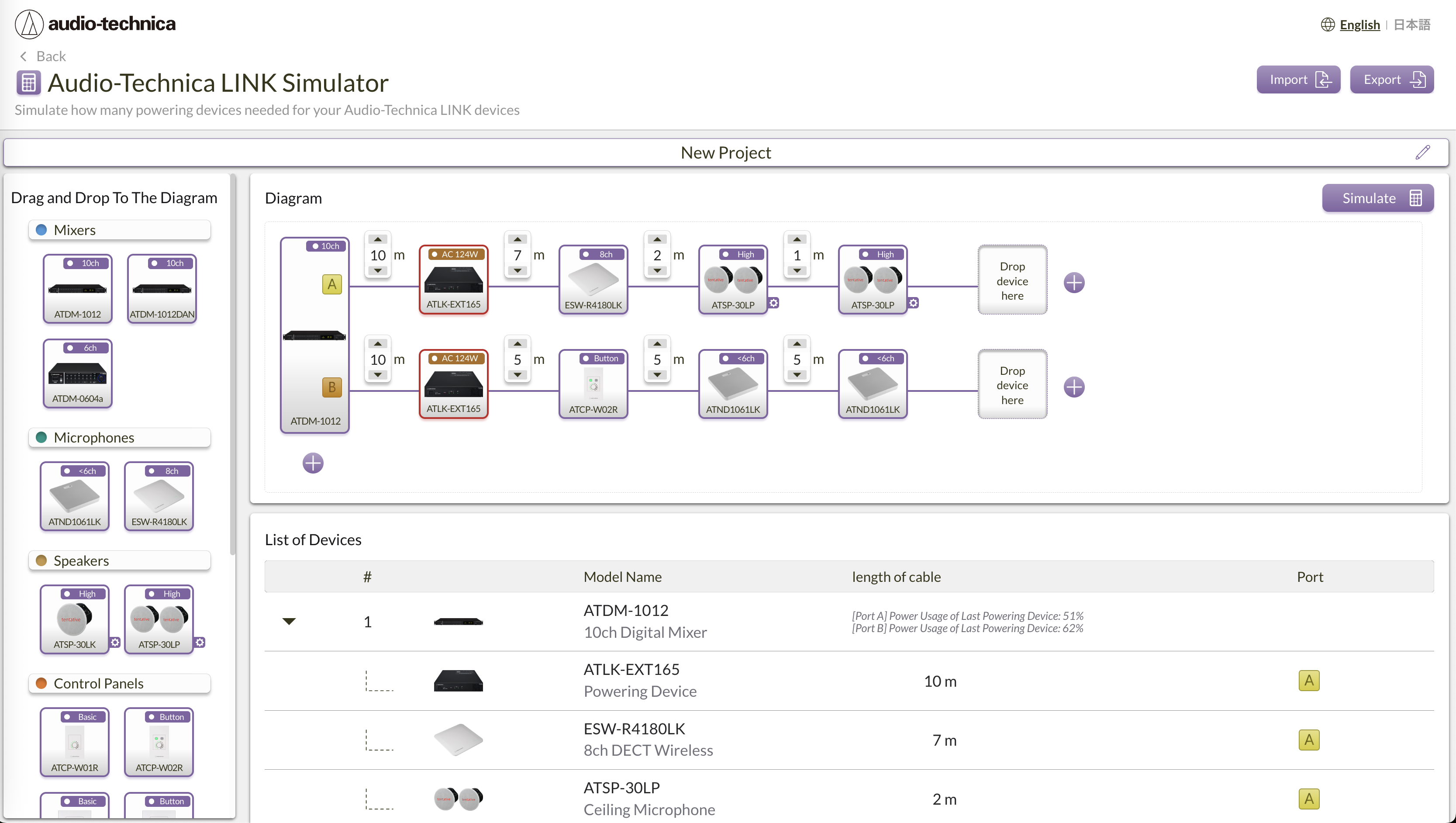Image resolution: width=1456 pixels, height=823 pixels.
Task: Add new mixer with plus icon below ATDM-1012
Action: click(x=313, y=463)
